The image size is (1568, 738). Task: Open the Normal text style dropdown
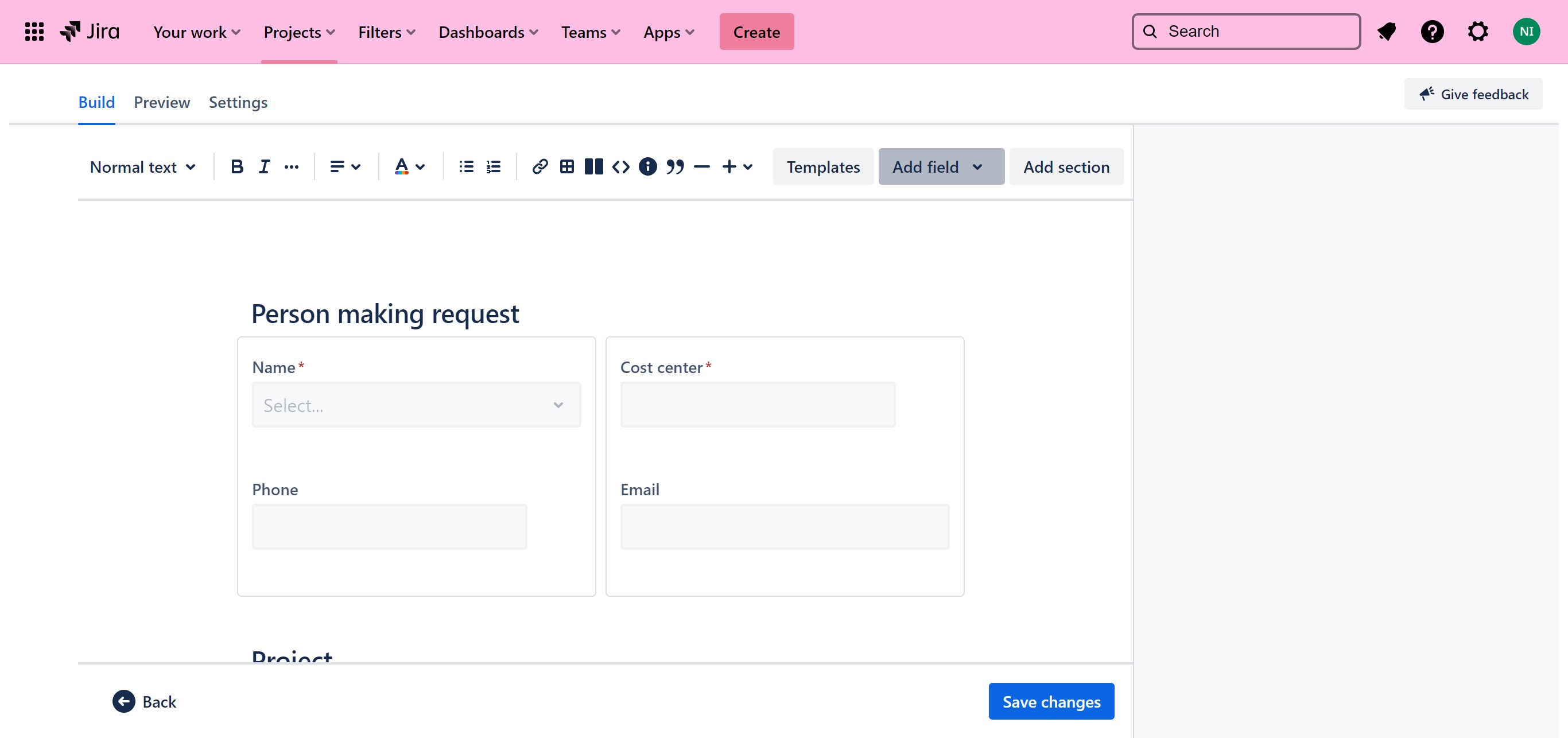(x=142, y=166)
